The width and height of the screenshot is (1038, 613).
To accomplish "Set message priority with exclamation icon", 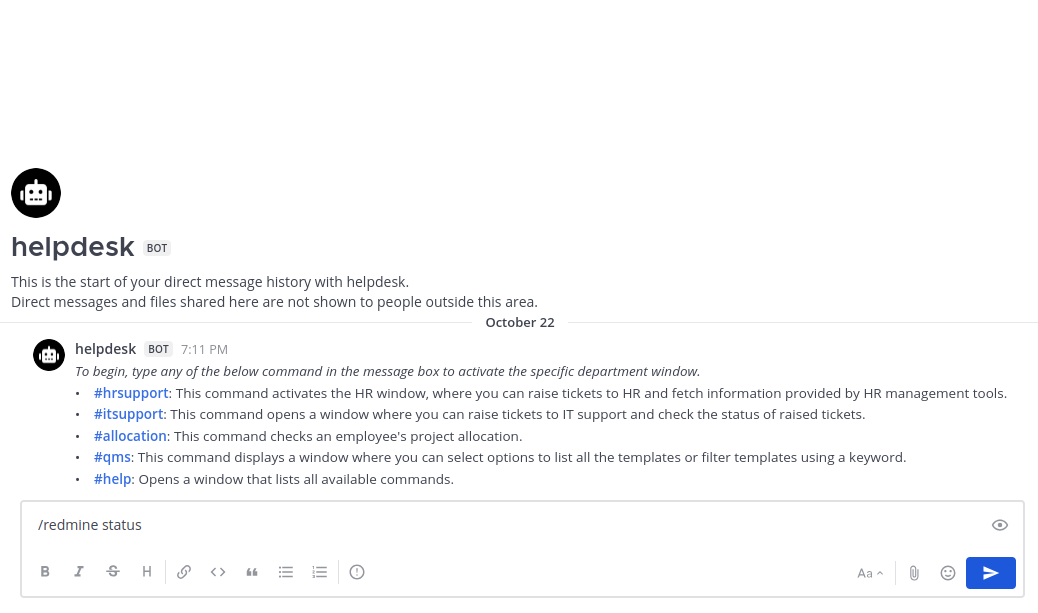I will point(357,572).
